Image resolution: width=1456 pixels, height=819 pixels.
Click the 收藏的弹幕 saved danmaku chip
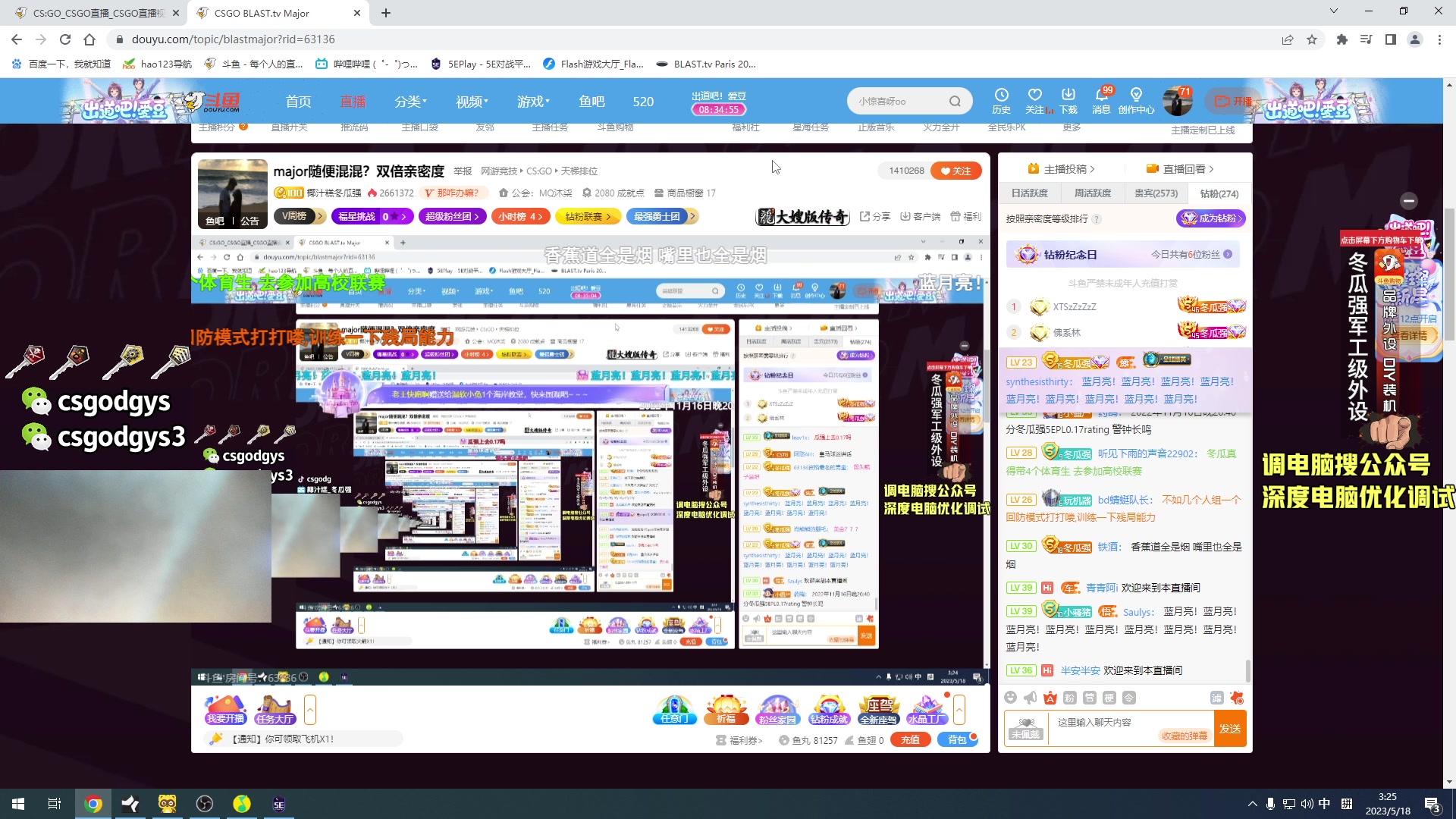coord(1185,736)
